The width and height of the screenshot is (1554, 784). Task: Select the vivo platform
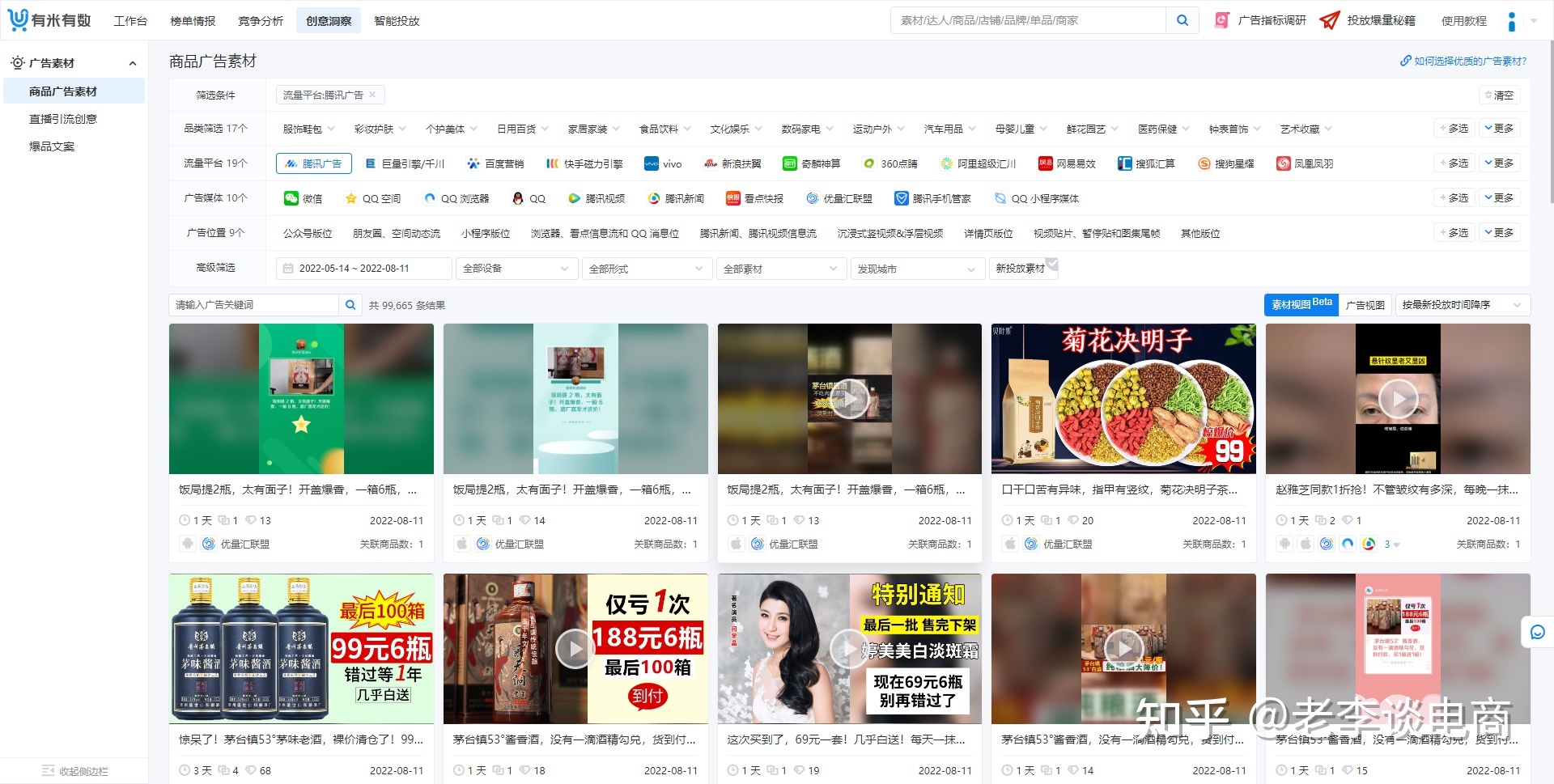(x=663, y=163)
